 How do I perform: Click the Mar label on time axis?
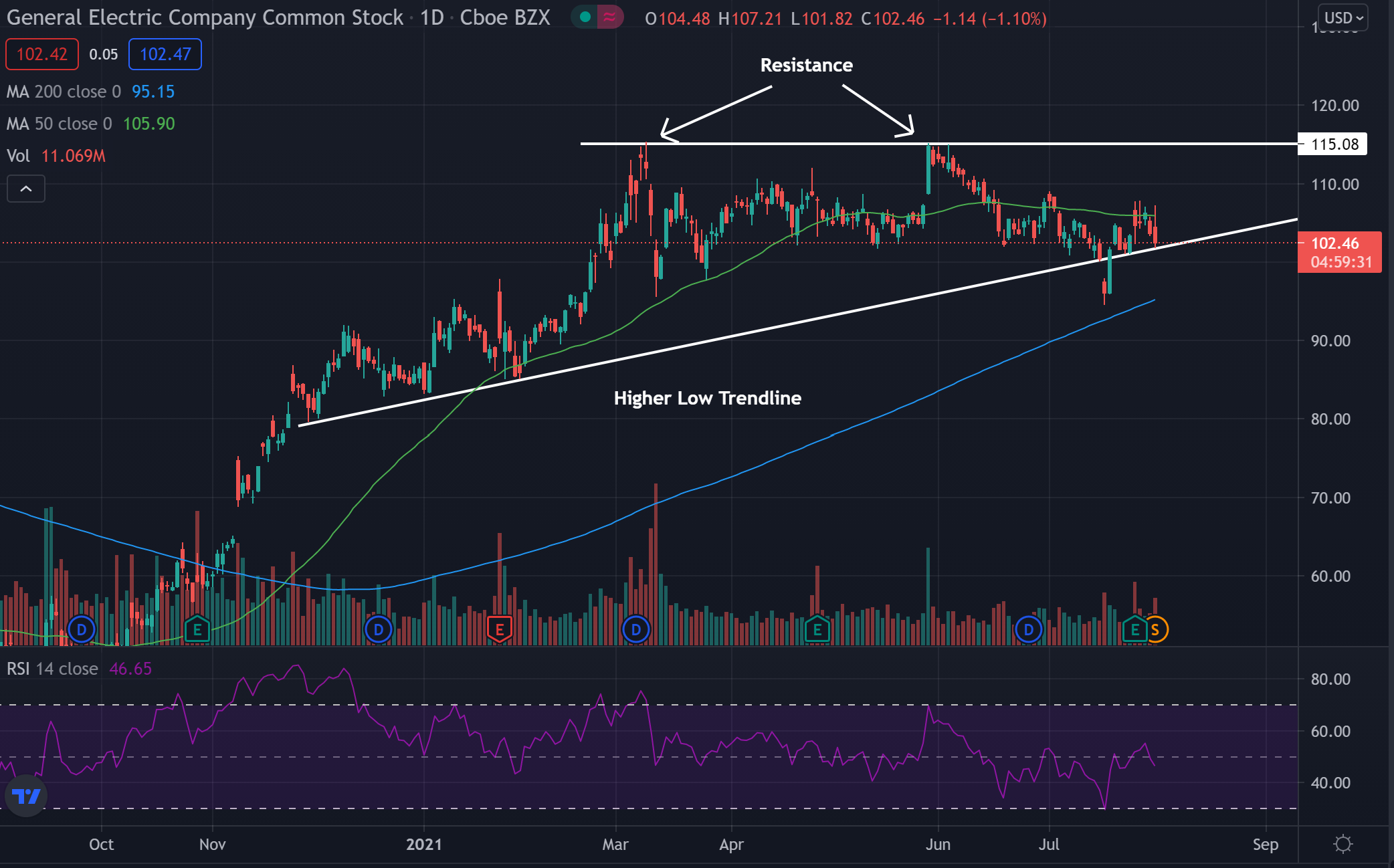[615, 844]
